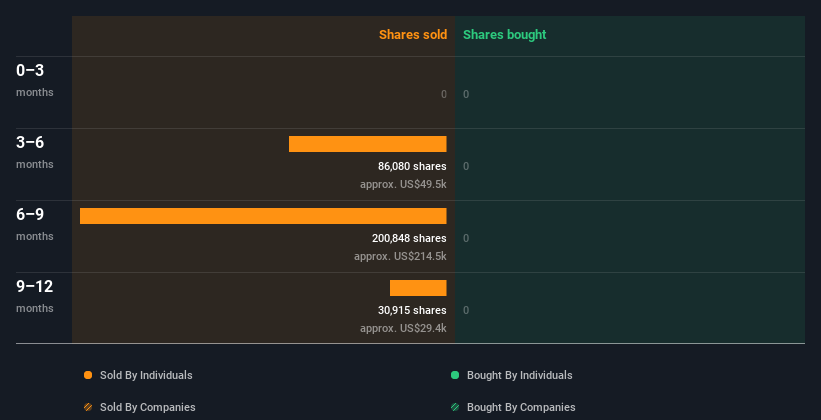Click the 9–12 months row label
Image resolution: width=821 pixels, height=420 pixels.
tap(35, 296)
